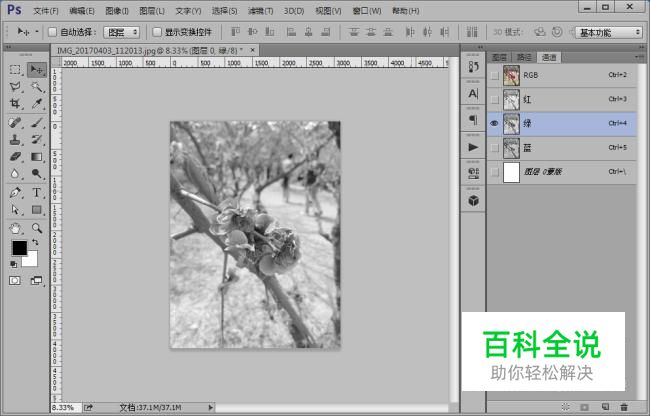Delete current channel with trash icon
Image resolution: width=650 pixels, height=416 pixels.
[624, 407]
